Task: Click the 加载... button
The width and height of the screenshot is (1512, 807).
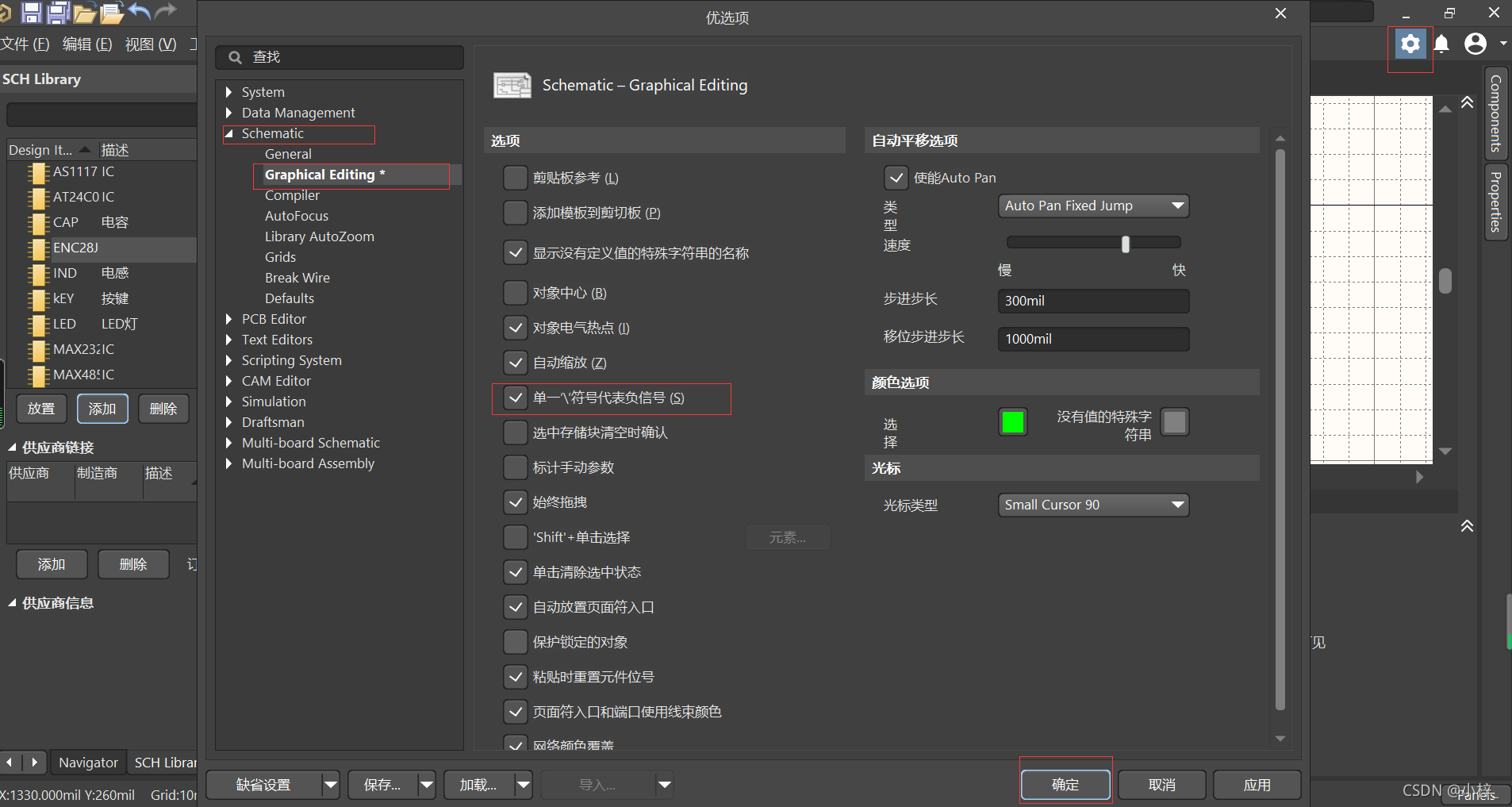Action: (x=478, y=785)
